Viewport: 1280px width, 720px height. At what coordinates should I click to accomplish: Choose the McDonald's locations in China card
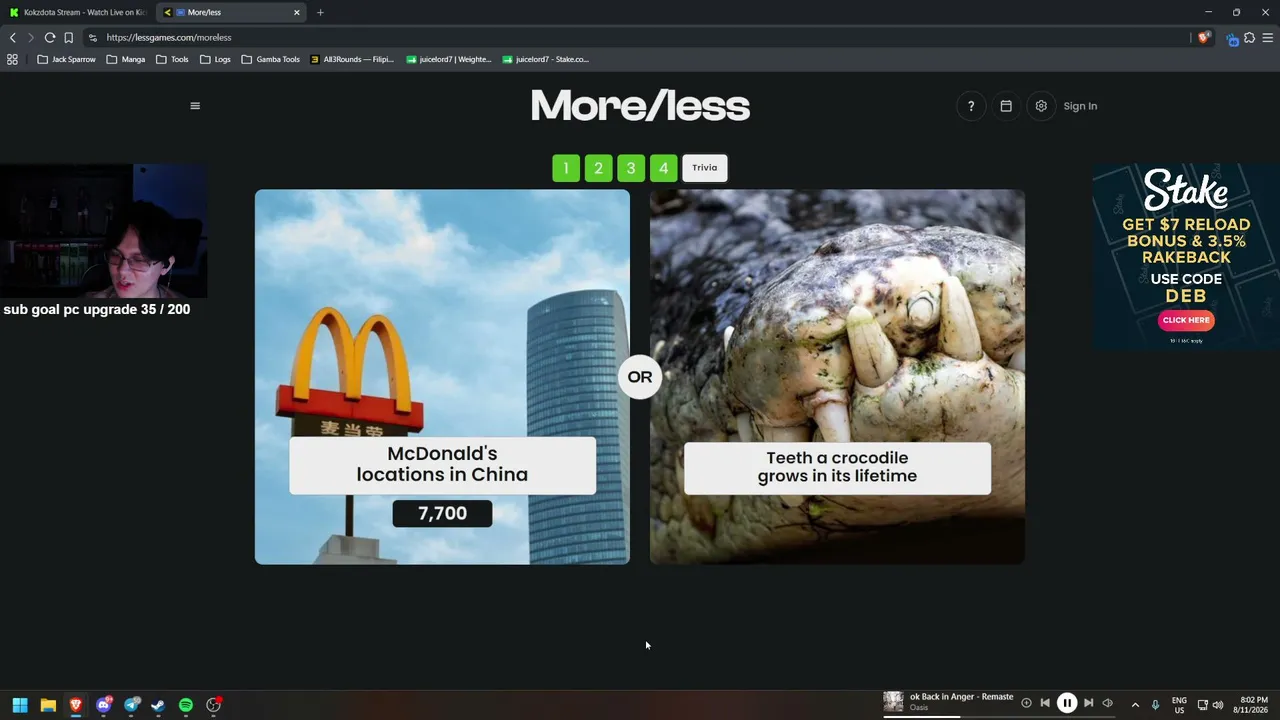(442, 377)
